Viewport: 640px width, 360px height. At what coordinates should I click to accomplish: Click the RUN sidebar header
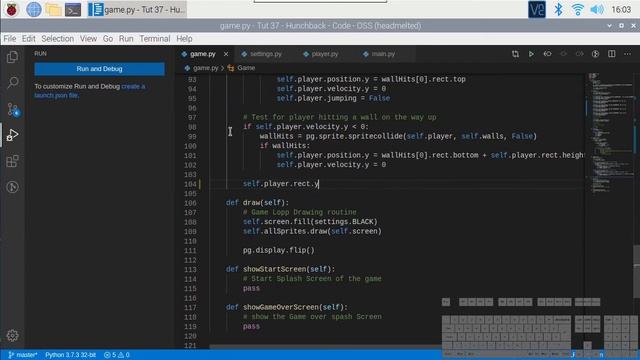coord(40,54)
